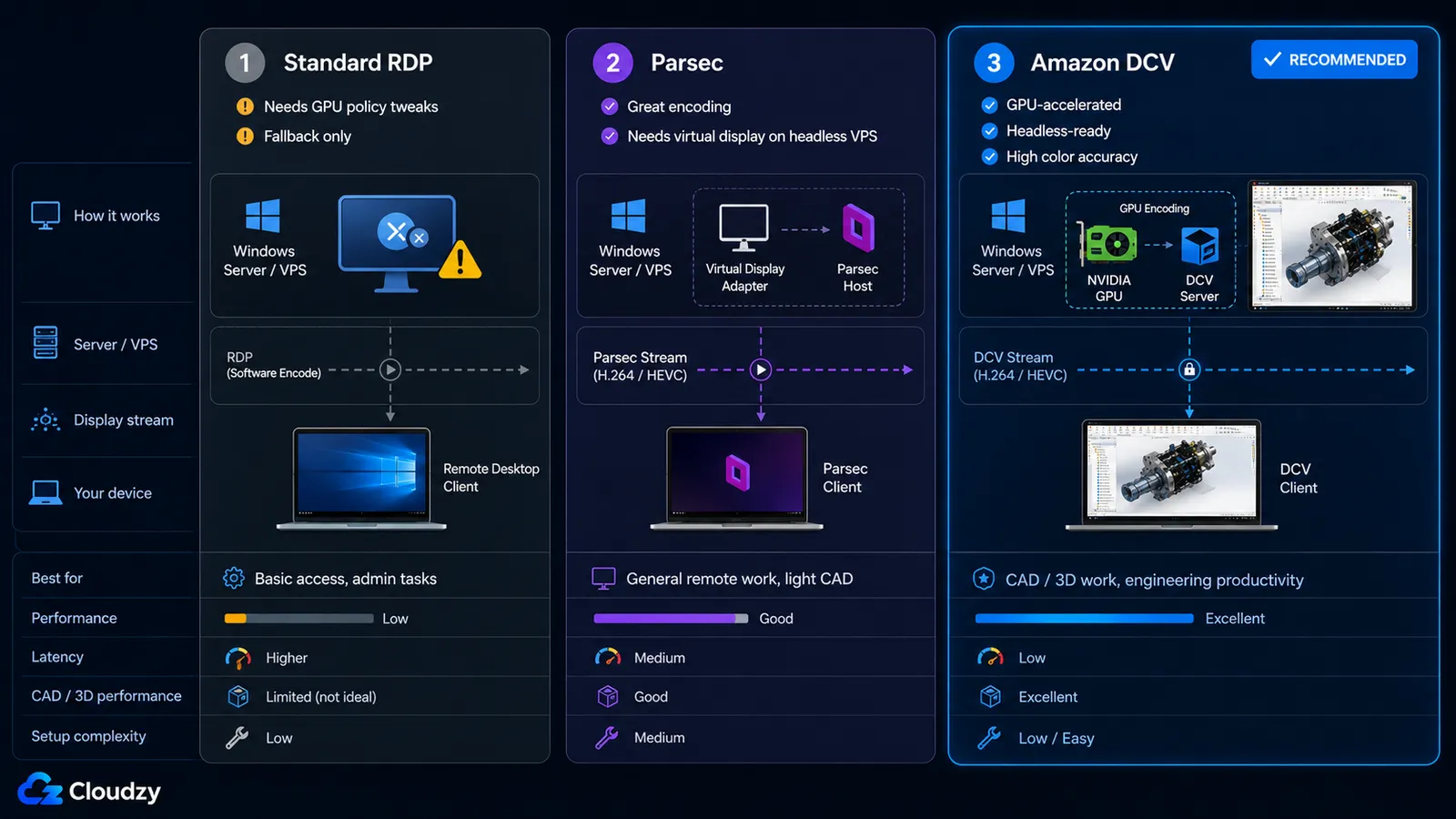This screenshot has width=1456, height=819.
Task: Click the play circle on the Parsec Stream line
Action: pos(761,369)
